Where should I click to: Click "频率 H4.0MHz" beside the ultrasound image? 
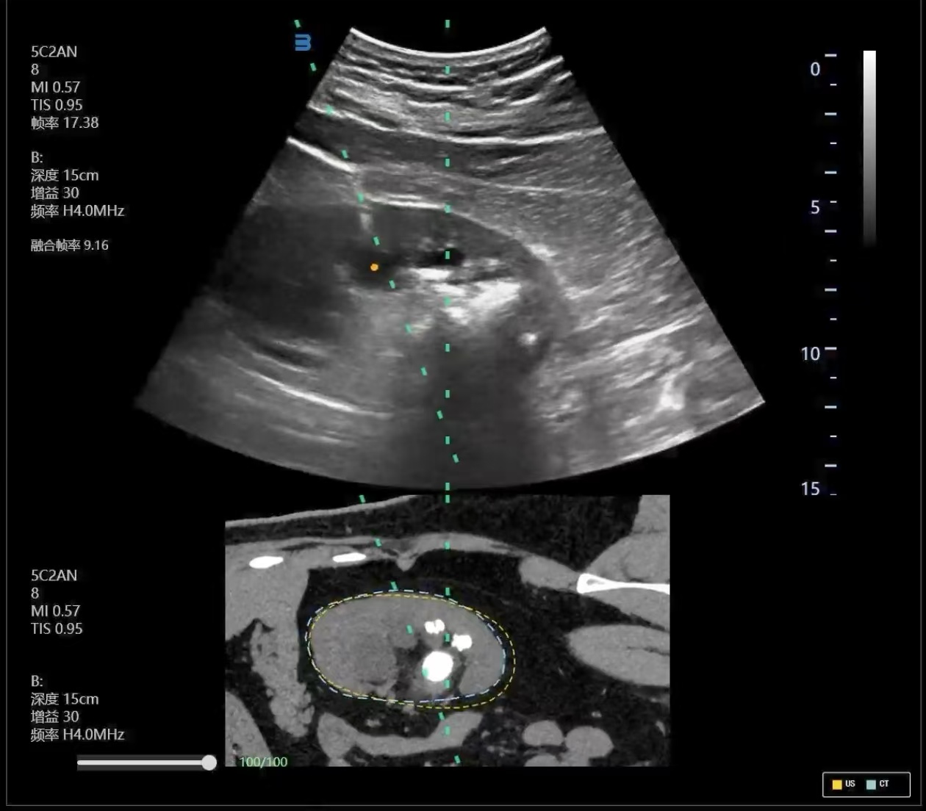pos(77,211)
